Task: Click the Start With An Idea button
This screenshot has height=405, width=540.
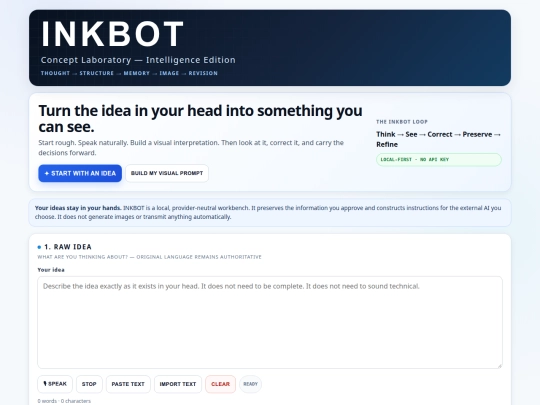Action: [x=80, y=173]
